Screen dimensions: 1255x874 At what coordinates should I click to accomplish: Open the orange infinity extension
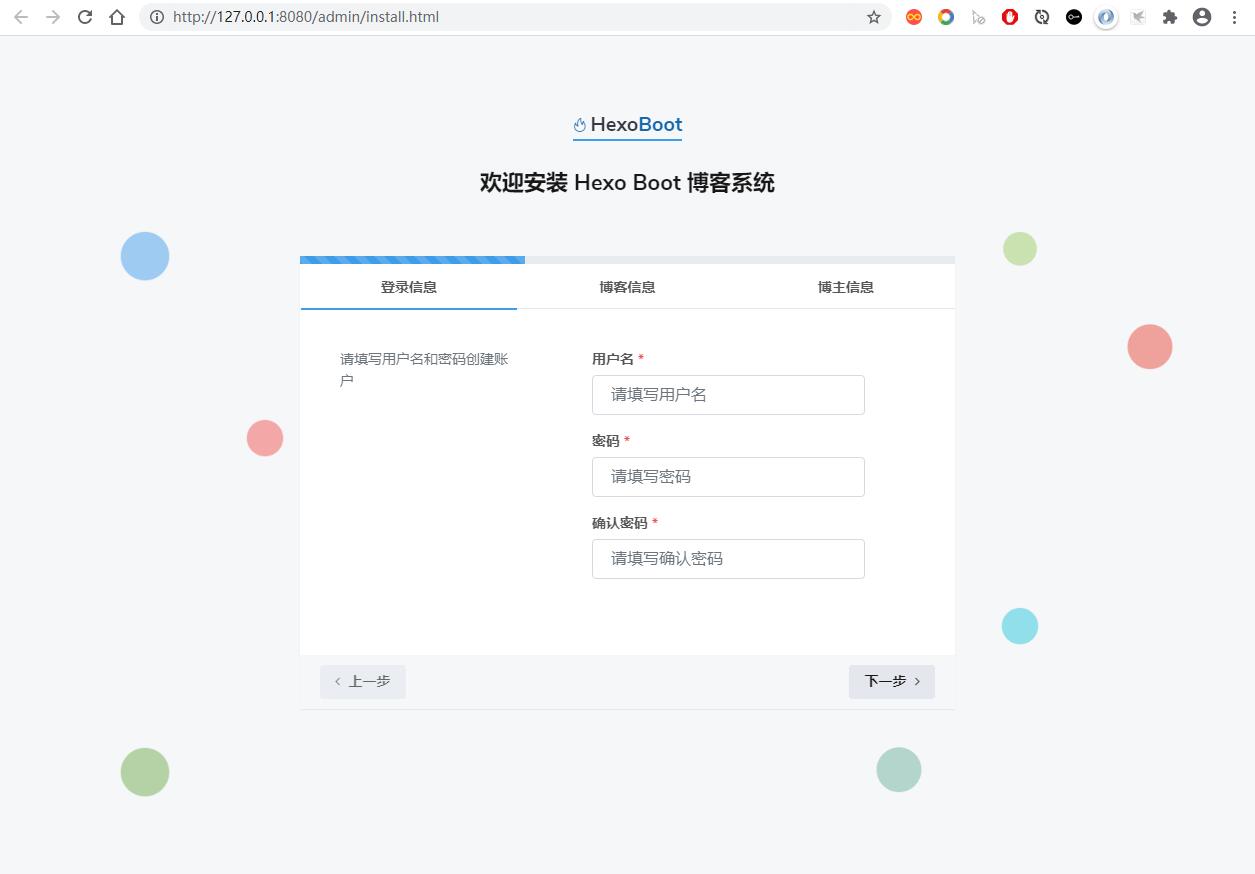coord(914,17)
